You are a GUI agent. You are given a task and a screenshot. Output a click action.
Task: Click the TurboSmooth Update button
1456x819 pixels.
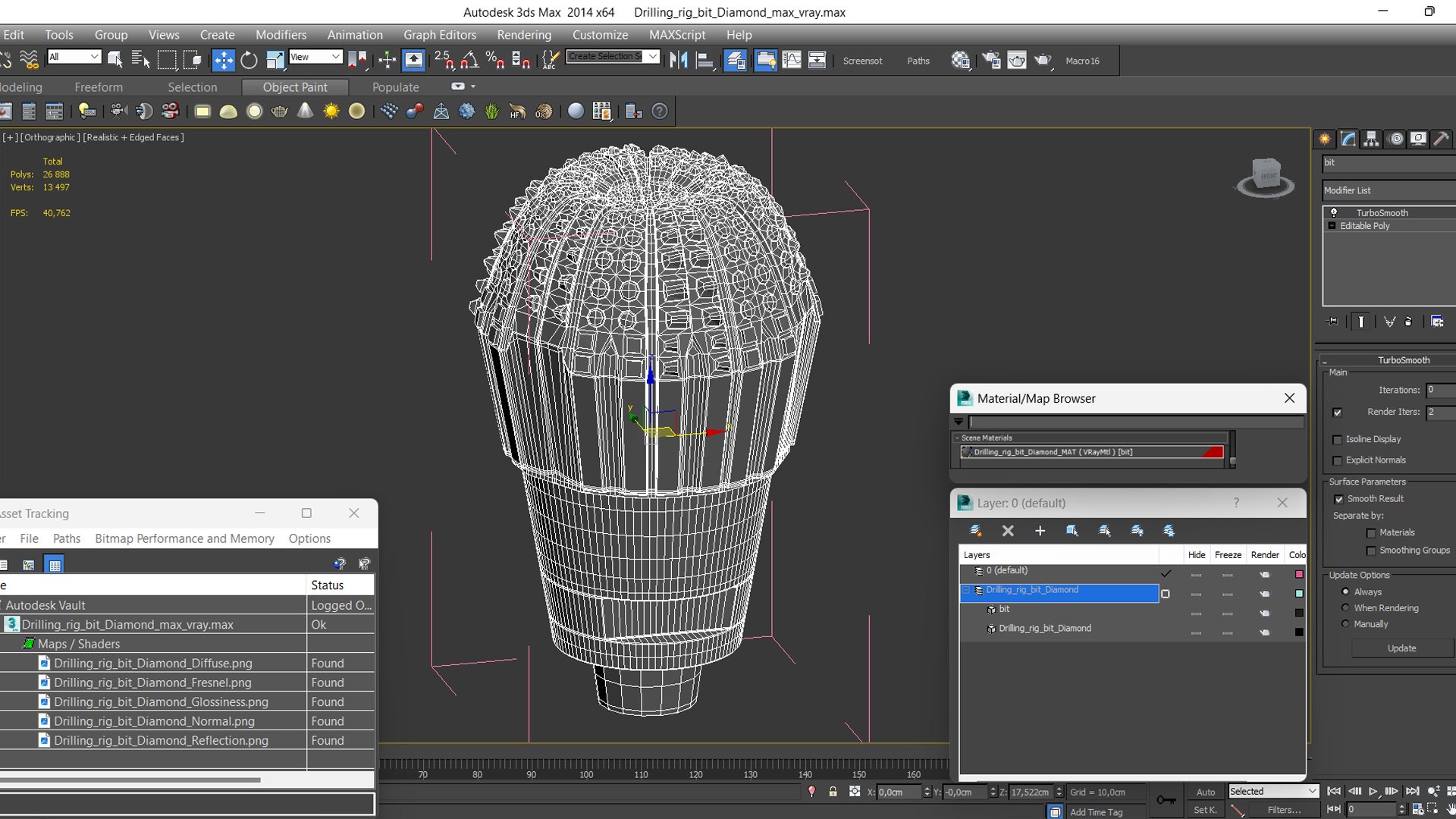[x=1401, y=648]
